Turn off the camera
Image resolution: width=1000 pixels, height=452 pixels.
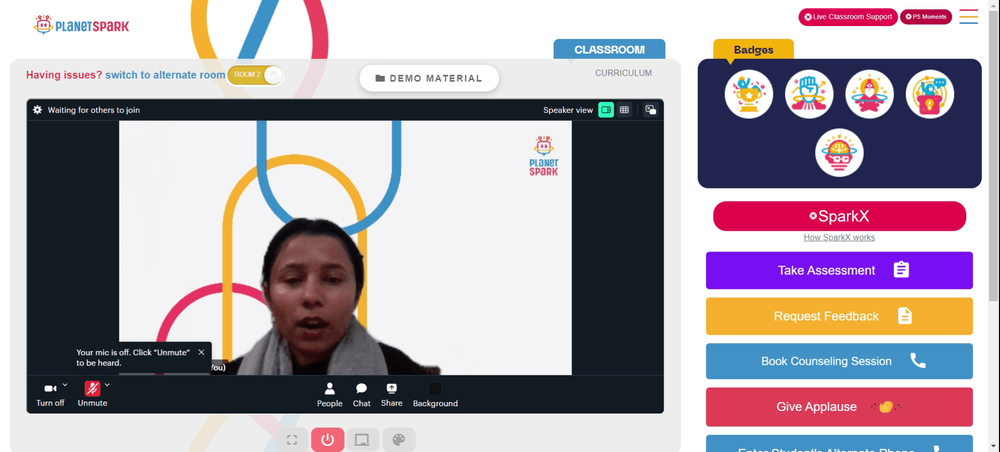[x=50, y=394]
